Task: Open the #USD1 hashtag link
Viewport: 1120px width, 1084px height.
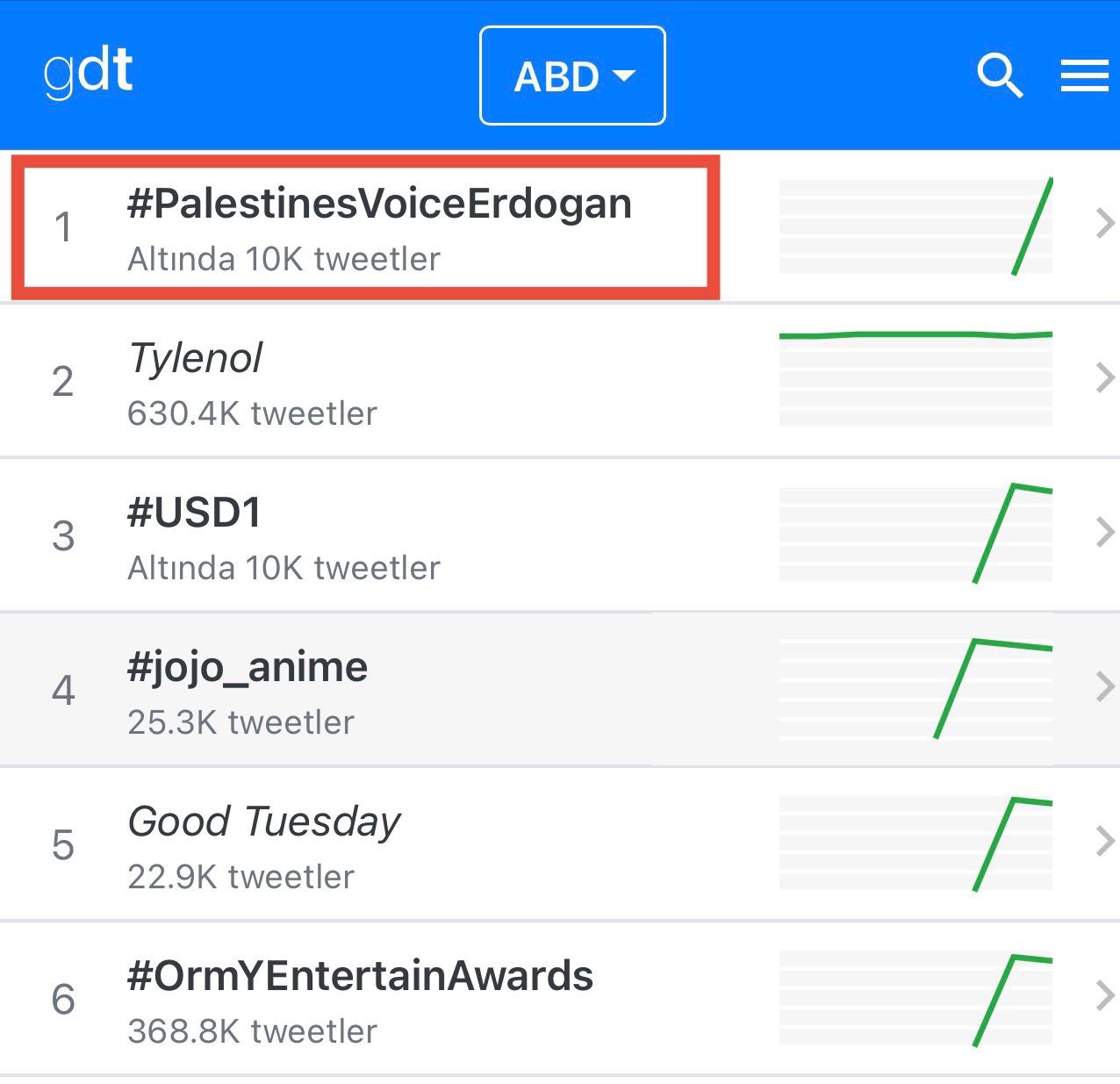Action: pos(194,513)
